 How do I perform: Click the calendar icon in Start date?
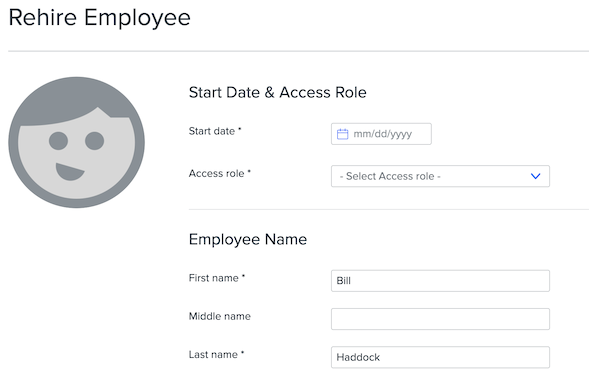[x=342, y=134]
